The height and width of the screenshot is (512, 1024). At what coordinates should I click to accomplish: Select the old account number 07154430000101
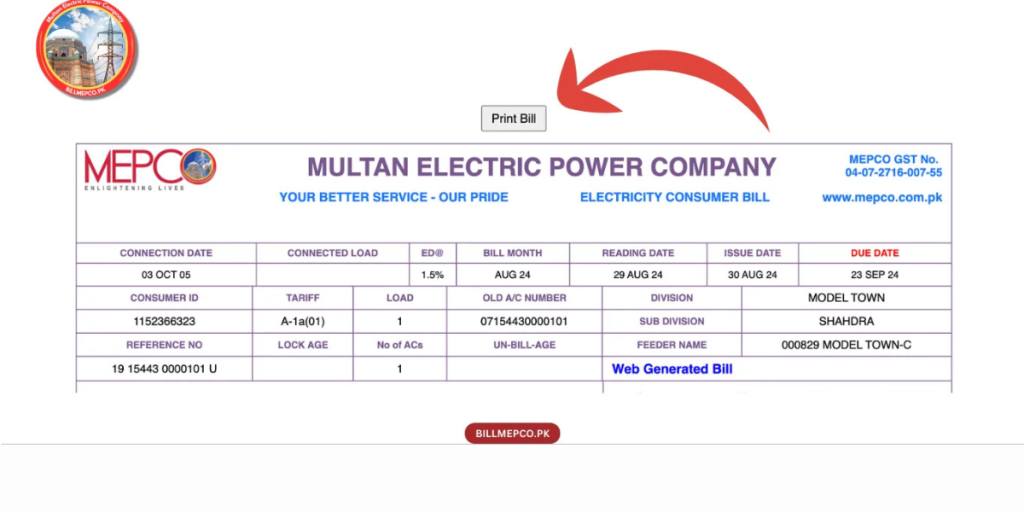[x=524, y=322]
